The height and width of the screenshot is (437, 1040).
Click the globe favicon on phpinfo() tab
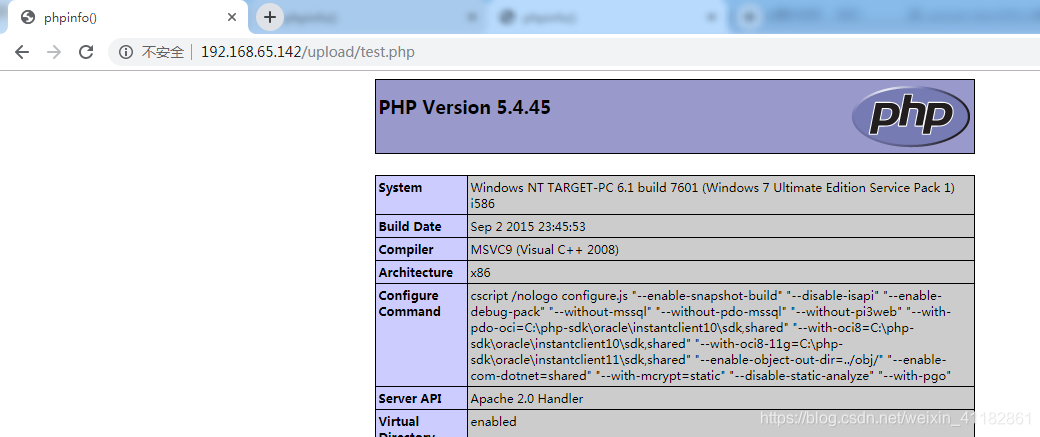pyautogui.click(x=28, y=17)
